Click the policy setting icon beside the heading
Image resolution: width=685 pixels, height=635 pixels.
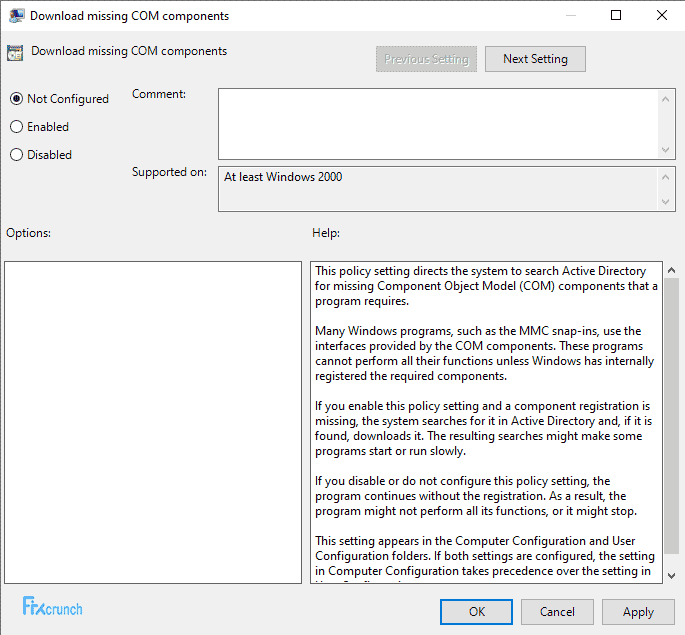[15, 53]
